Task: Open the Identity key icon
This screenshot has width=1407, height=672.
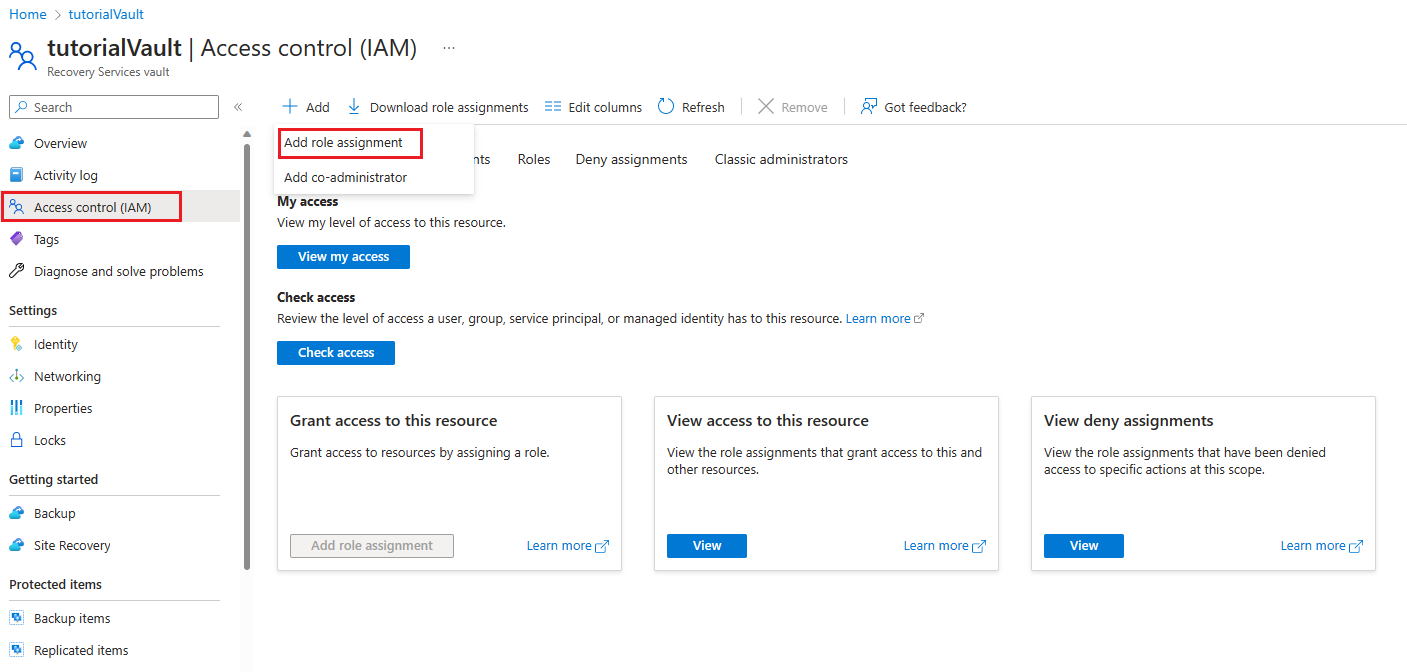Action: [16, 344]
